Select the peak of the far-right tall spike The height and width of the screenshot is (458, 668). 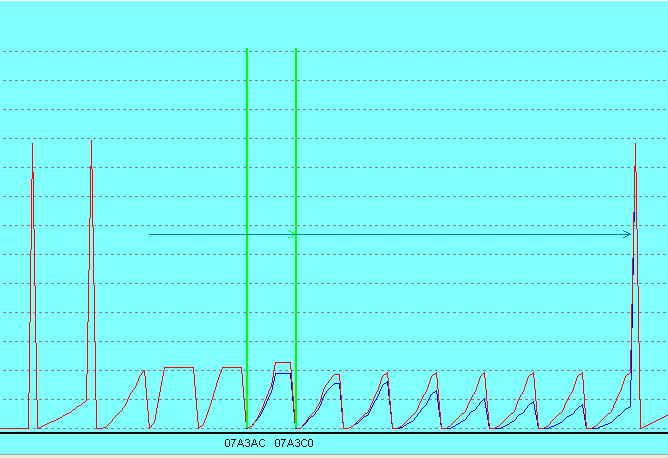(x=636, y=145)
